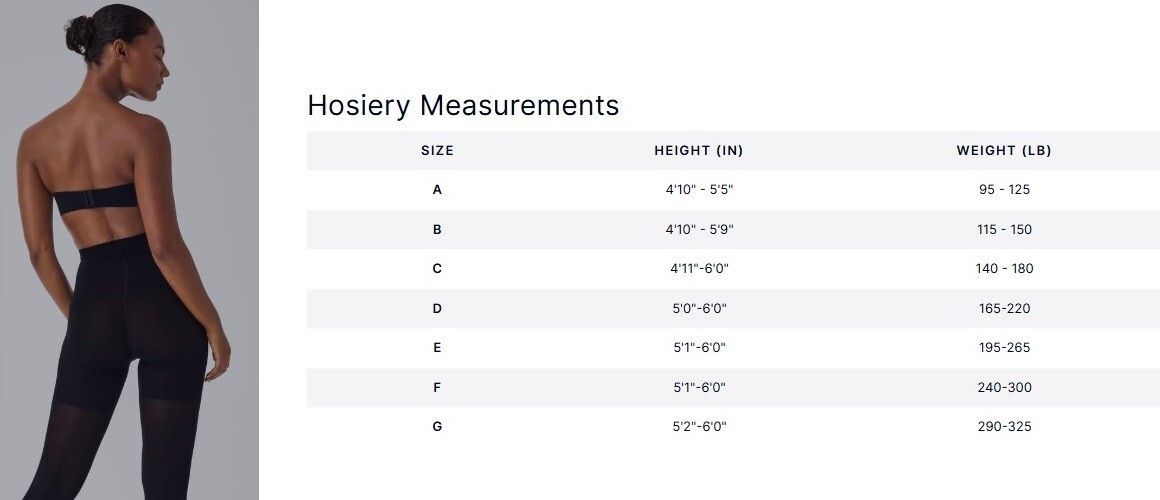Click the 290-325 weight cell
Viewport: 1160px width, 500px height.
pyautogui.click(x=1004, y=427)
